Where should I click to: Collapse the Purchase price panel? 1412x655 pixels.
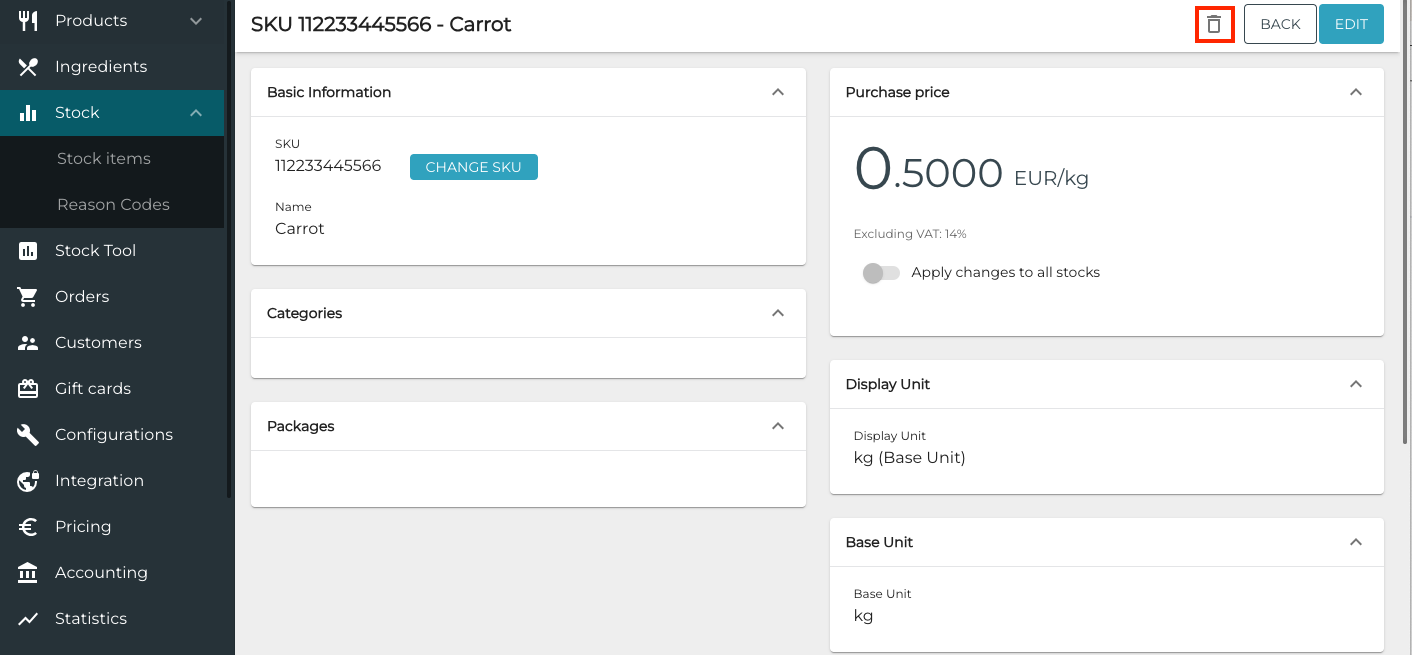pyautogui.click(x=1356, y=92)
